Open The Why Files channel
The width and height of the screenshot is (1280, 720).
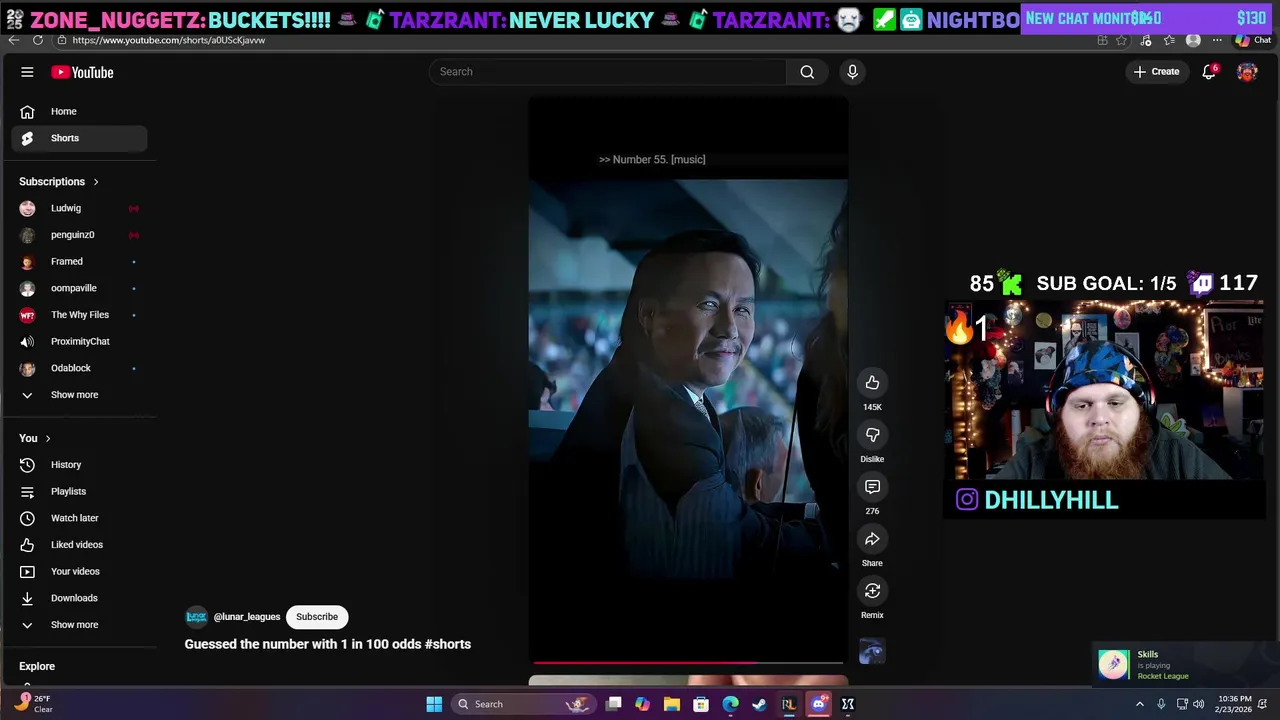click(80, 315)
